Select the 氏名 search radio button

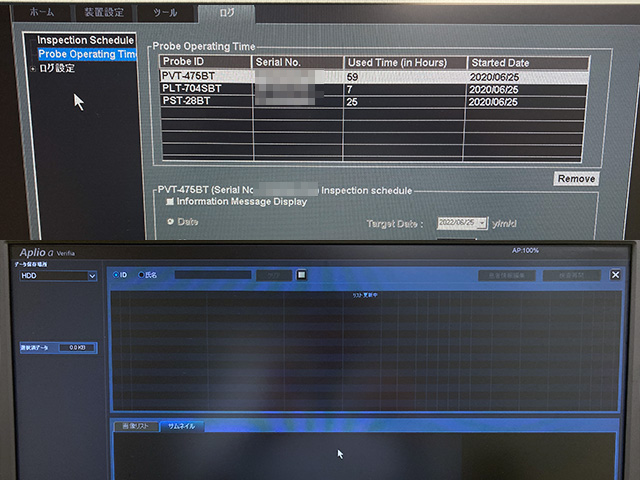(x=141, y=275)
